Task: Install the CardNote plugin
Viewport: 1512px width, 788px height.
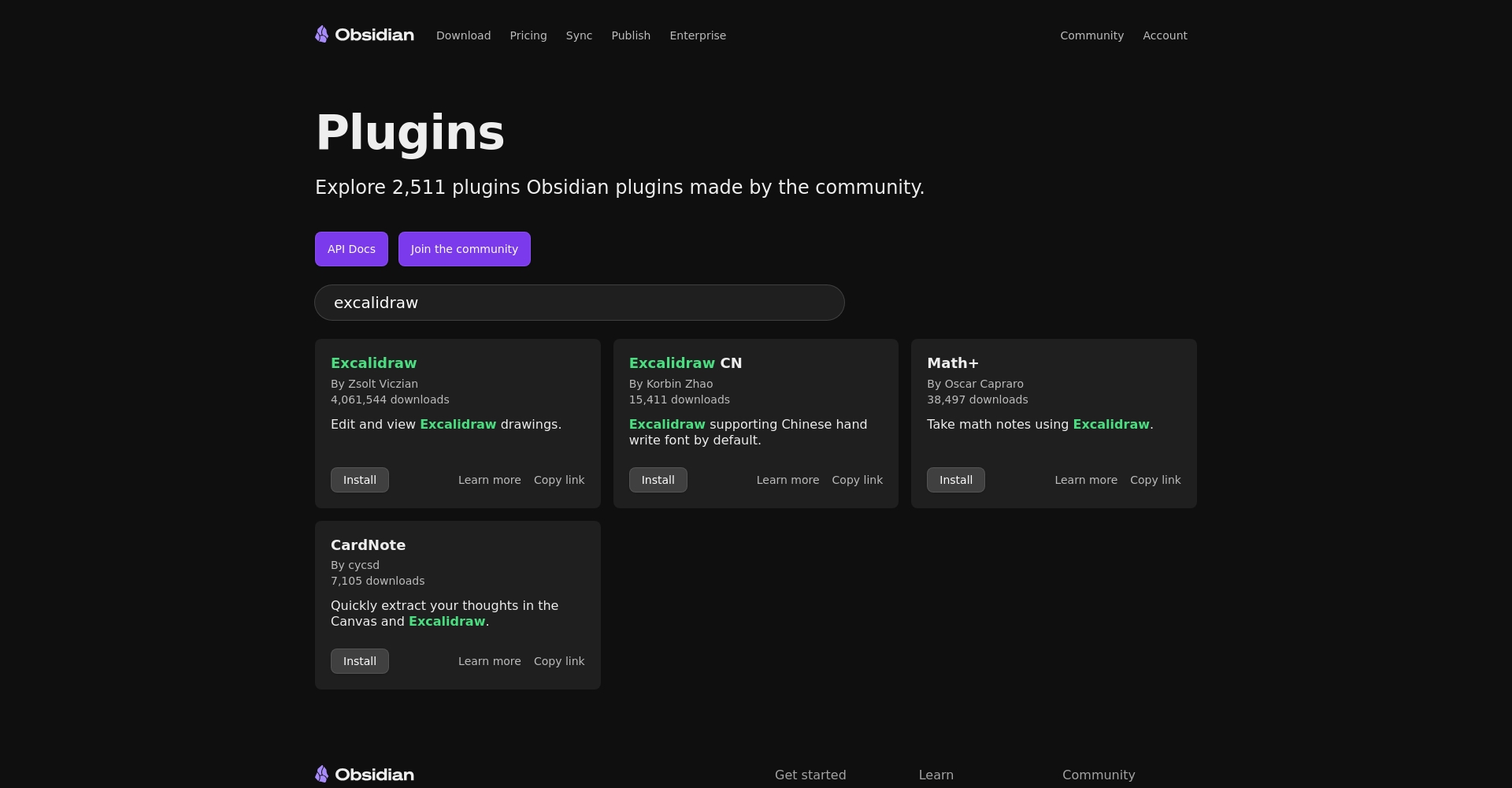Action: point(360,661)
